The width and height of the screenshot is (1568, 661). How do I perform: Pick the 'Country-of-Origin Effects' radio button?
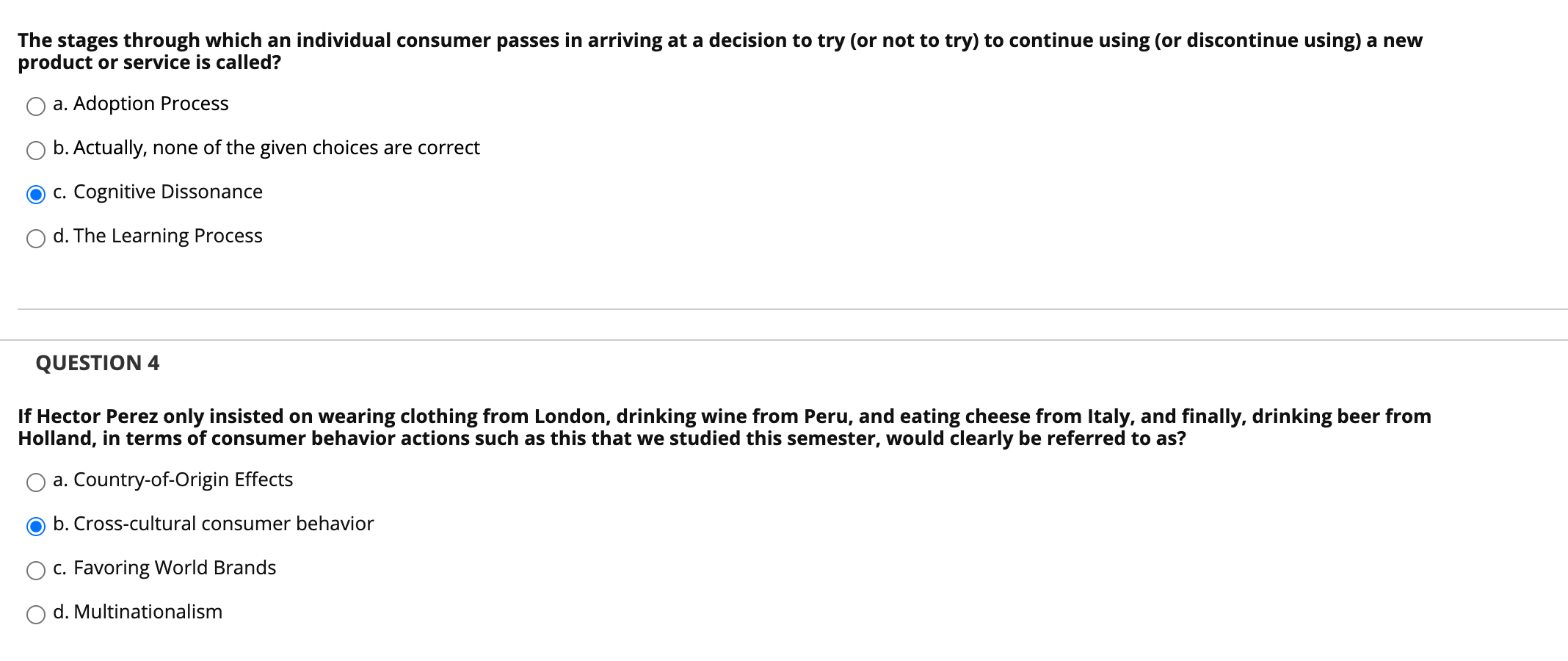pyautogui.click(x=36, y=483)
